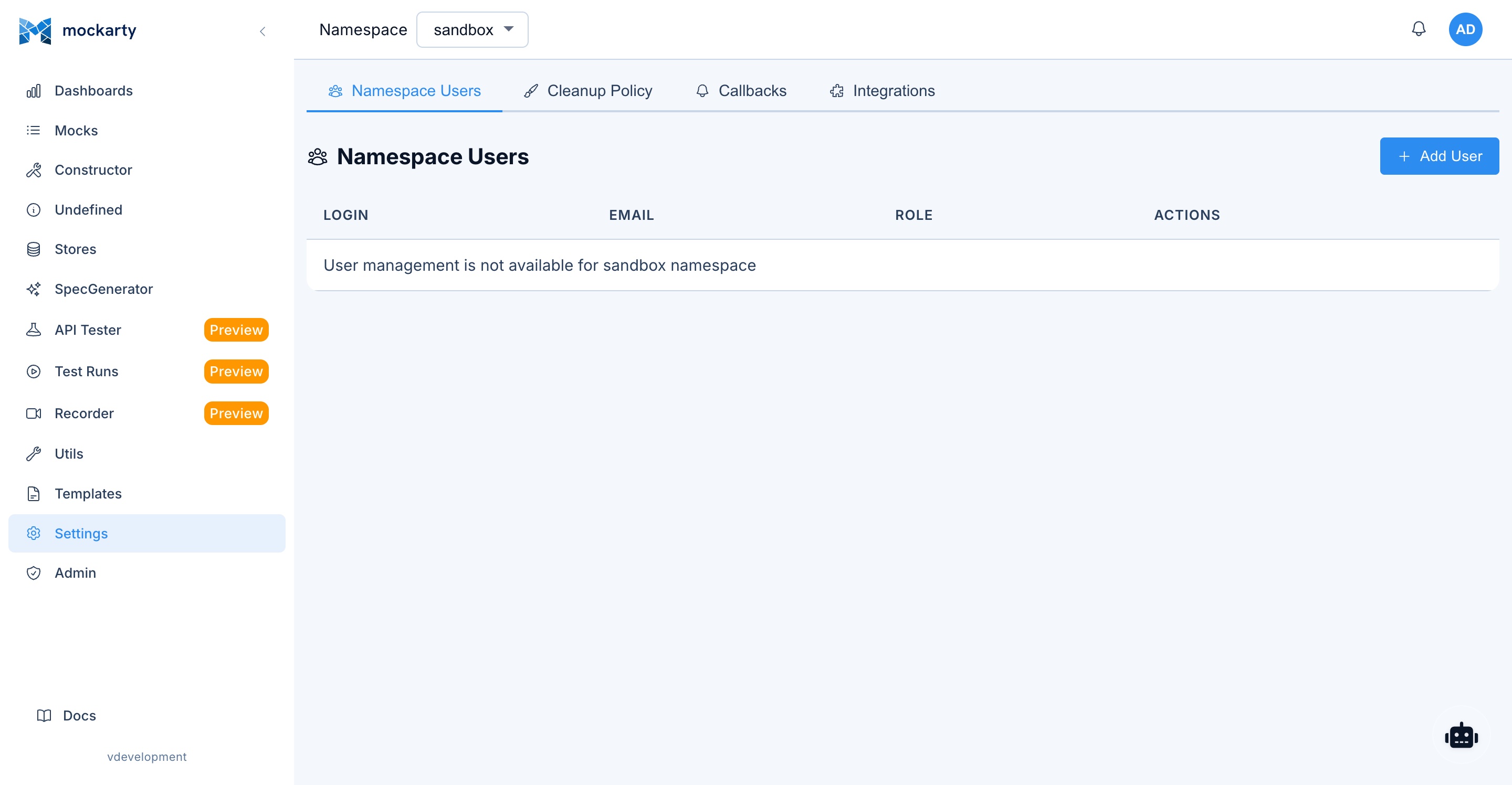Click the Templates document icon

point(34,494)
